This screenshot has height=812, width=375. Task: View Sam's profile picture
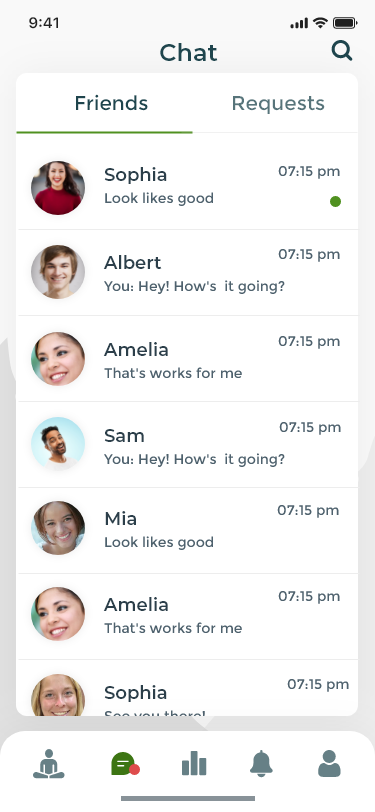tap(58, 444)
